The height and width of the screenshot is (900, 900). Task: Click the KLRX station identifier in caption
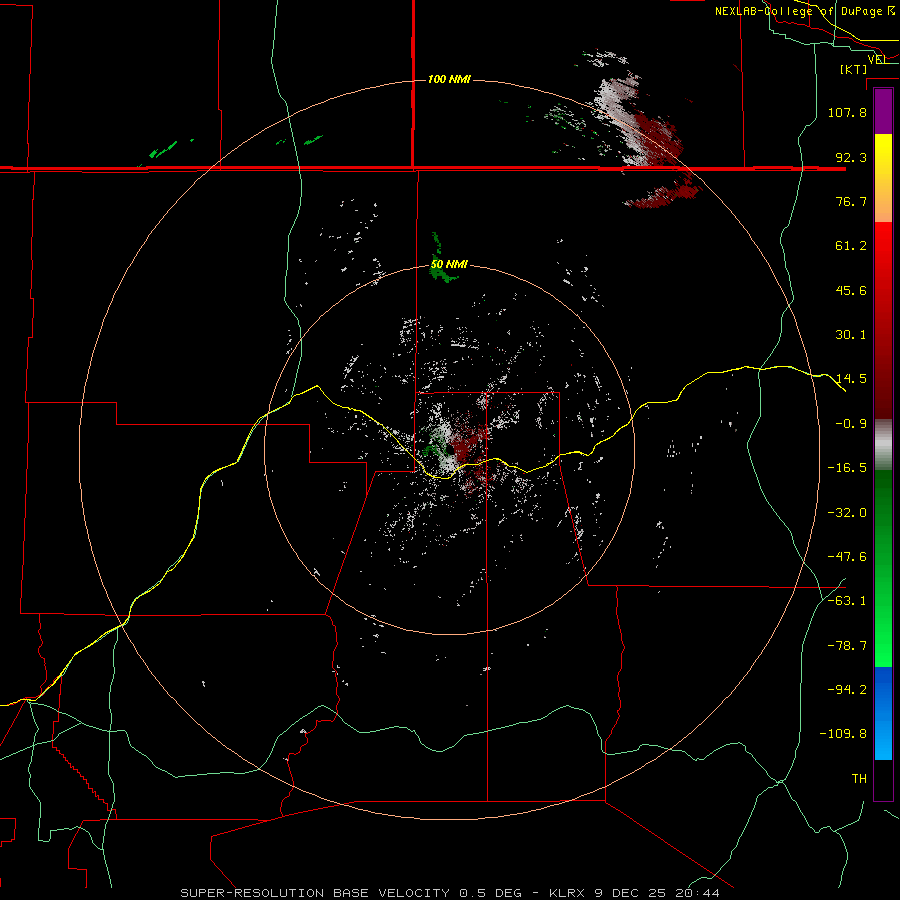tap(569, 893)
